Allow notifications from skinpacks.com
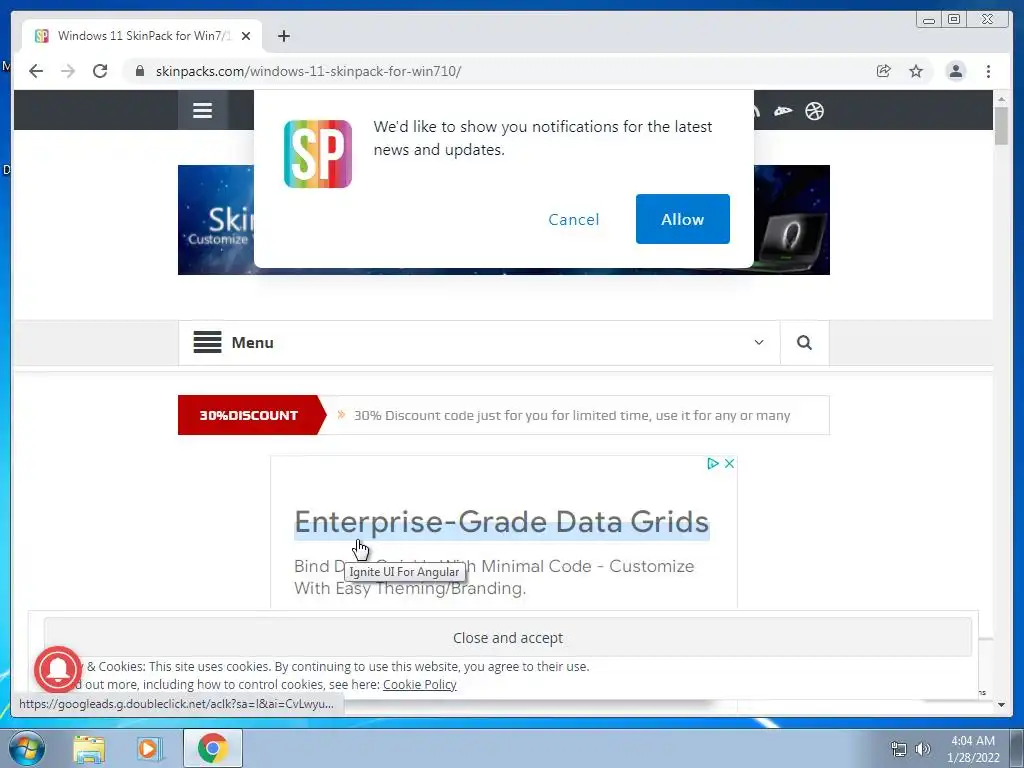 682,219
